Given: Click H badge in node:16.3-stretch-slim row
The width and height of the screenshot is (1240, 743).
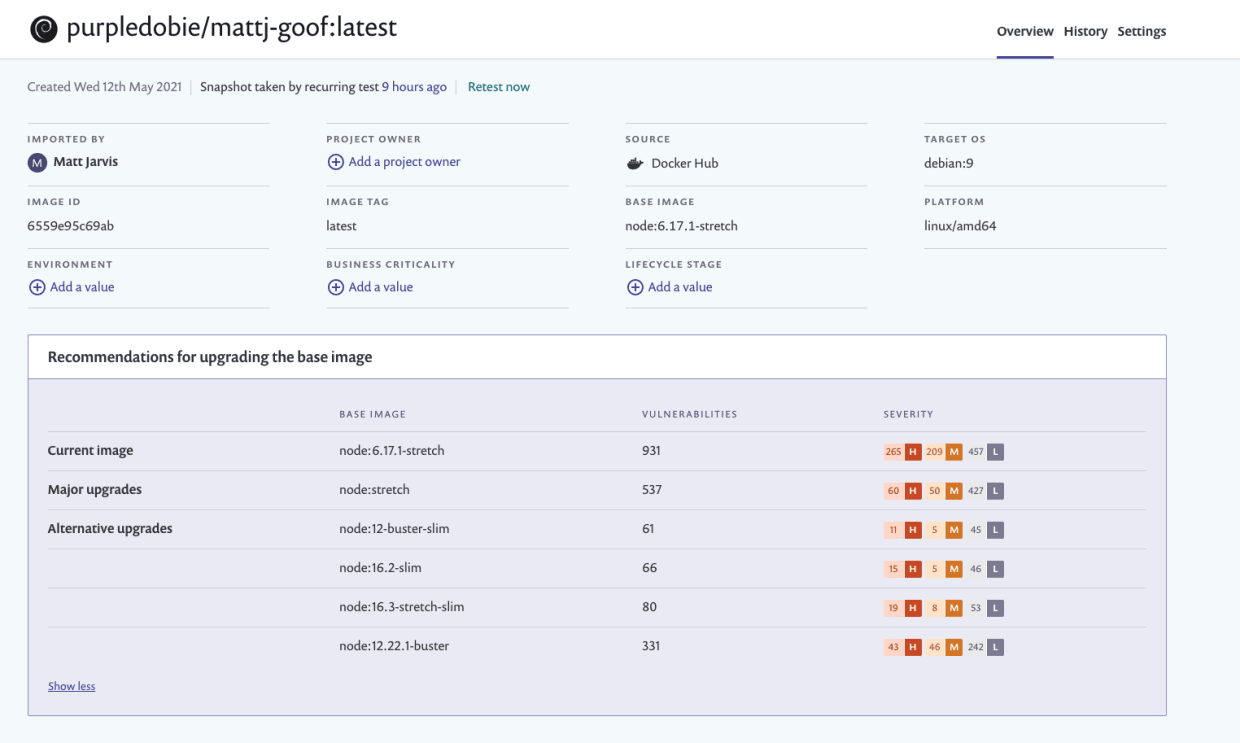Looking at the screenshot, I should [x=913, y=608].
